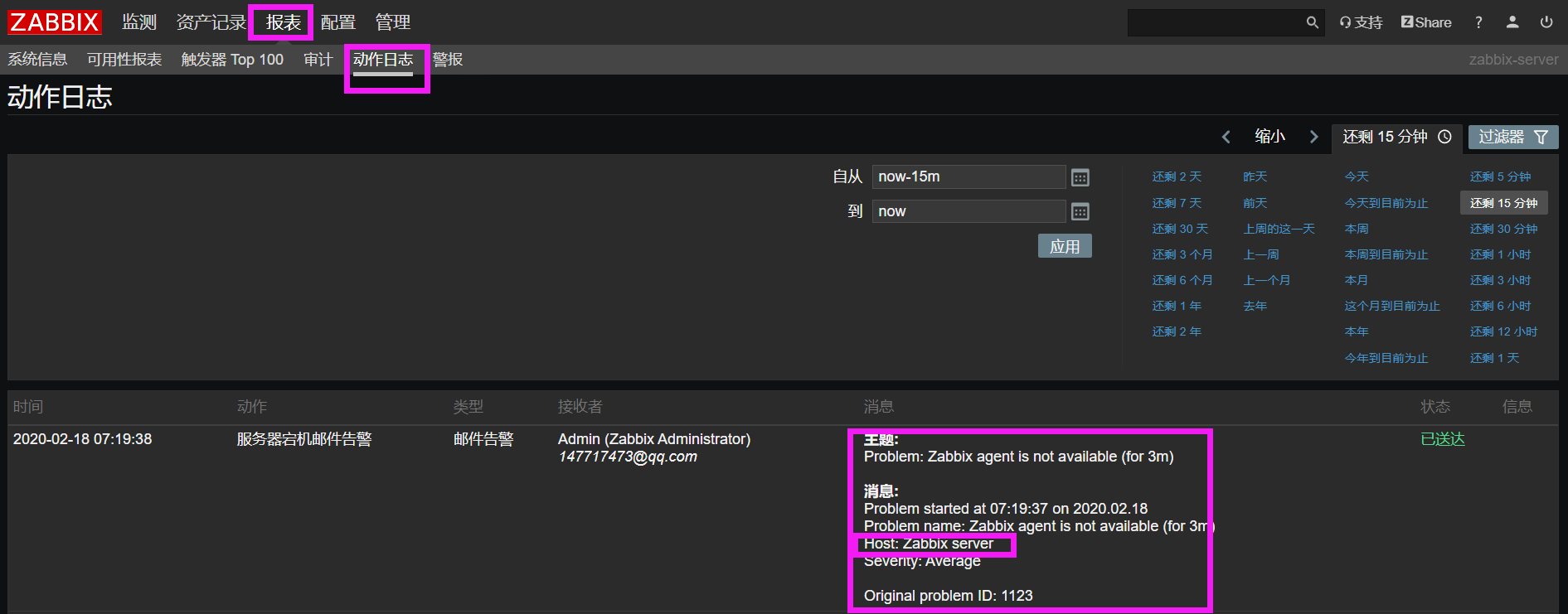Click next time period arrow
The image size is (1568, 614).
1313,137
